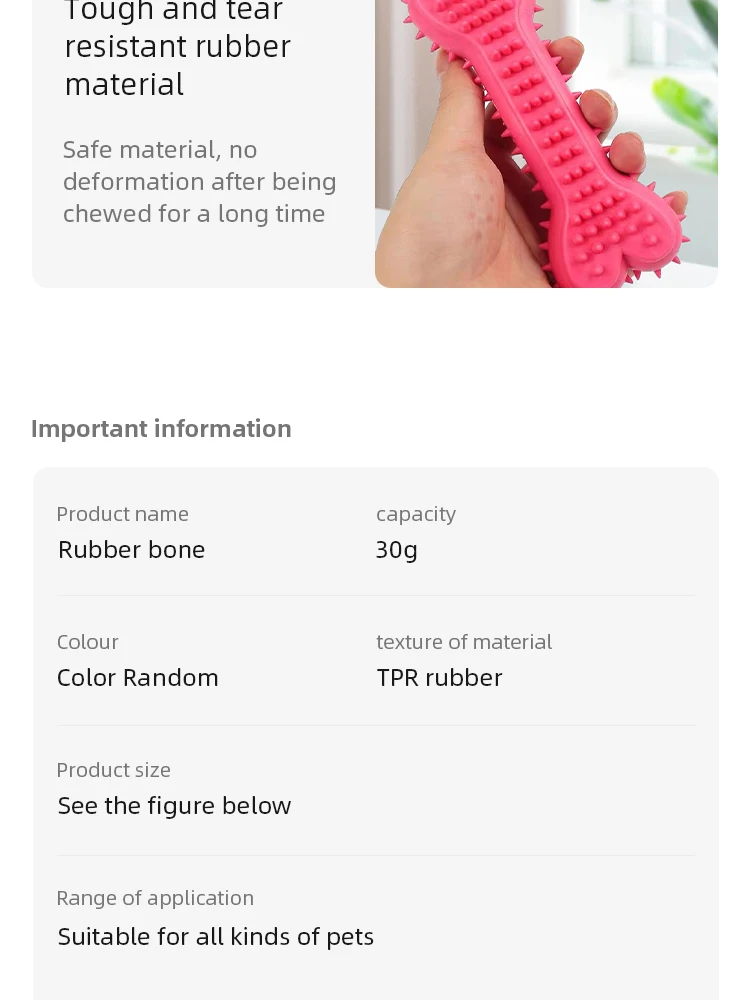Select the 'Color Random' value
The image size is (750, 1000).
coord(138,677)
